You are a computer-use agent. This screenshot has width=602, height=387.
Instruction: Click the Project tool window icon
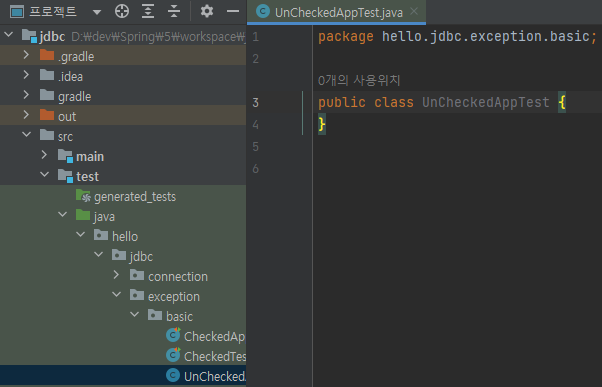click(17, 12)
